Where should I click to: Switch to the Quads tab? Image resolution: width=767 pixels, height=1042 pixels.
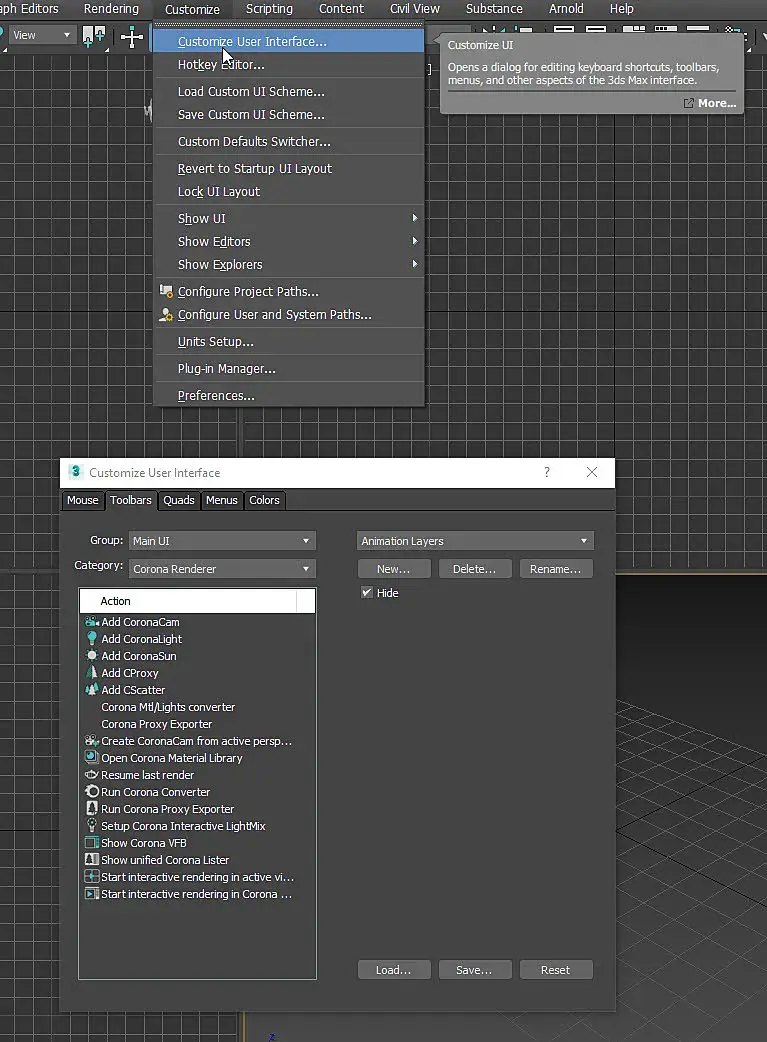pyautogui.click(x=179, y=500)
